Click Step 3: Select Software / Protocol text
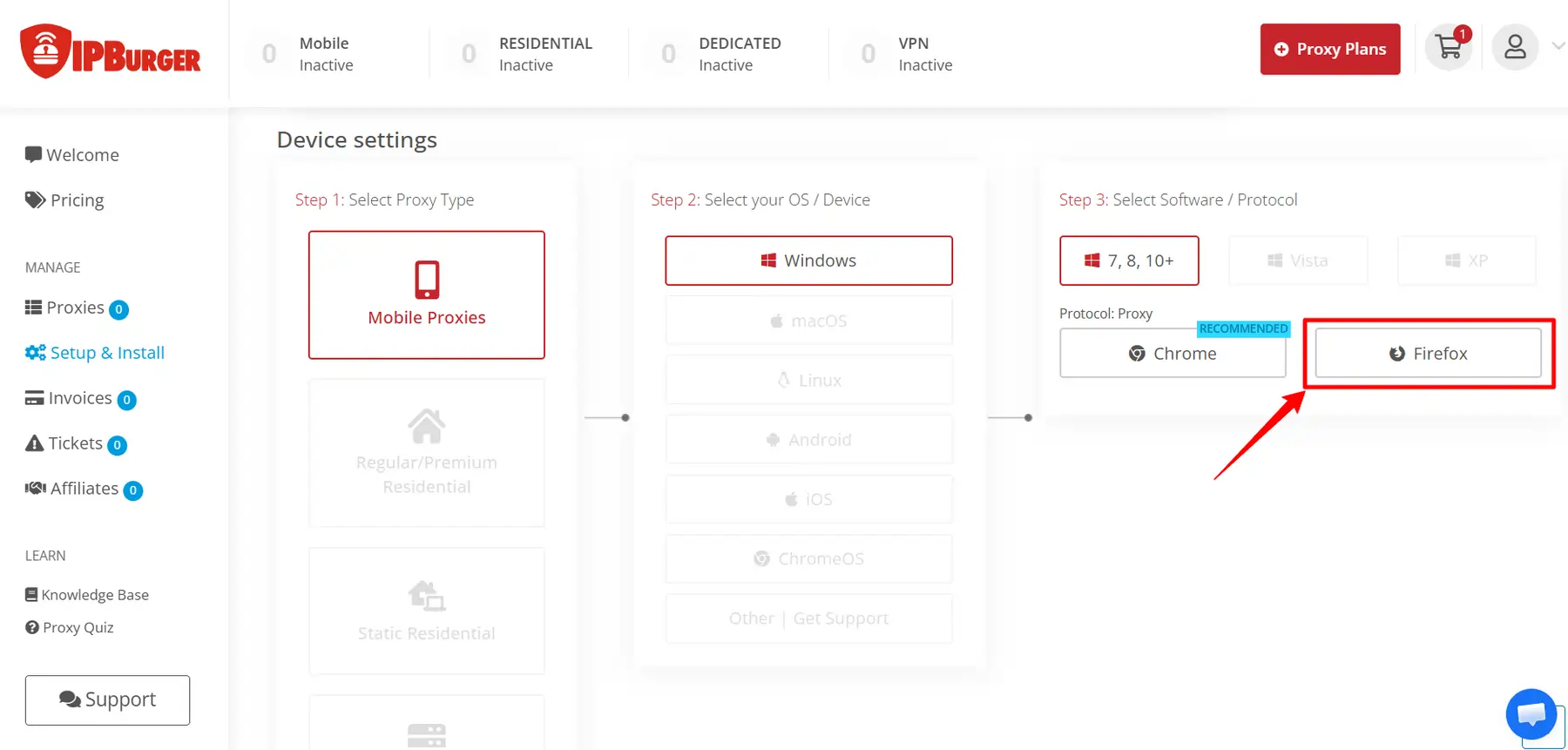1568x750 pixels. pyautogui.click(x=1179, y=199)
